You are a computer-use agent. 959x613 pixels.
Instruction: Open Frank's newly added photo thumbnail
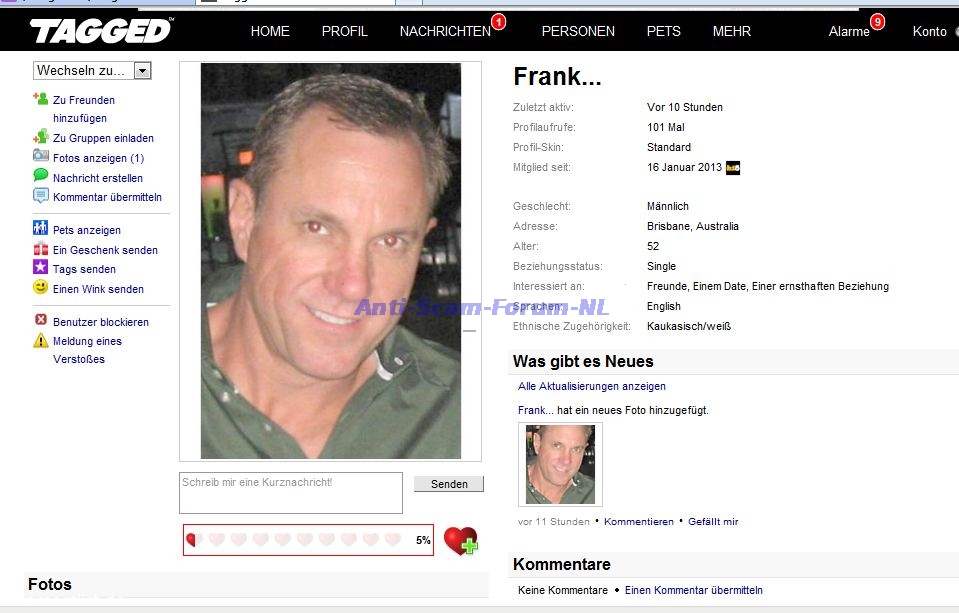560,464
